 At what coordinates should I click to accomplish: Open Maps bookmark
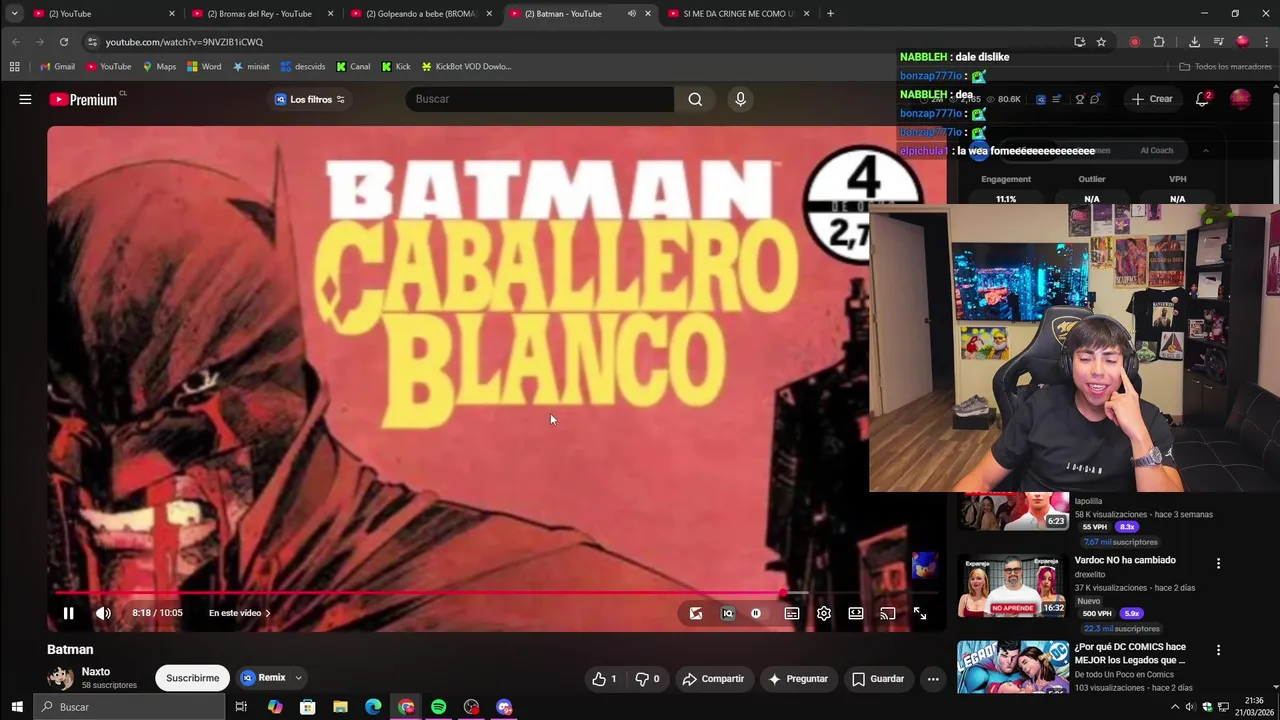(159, 67)
